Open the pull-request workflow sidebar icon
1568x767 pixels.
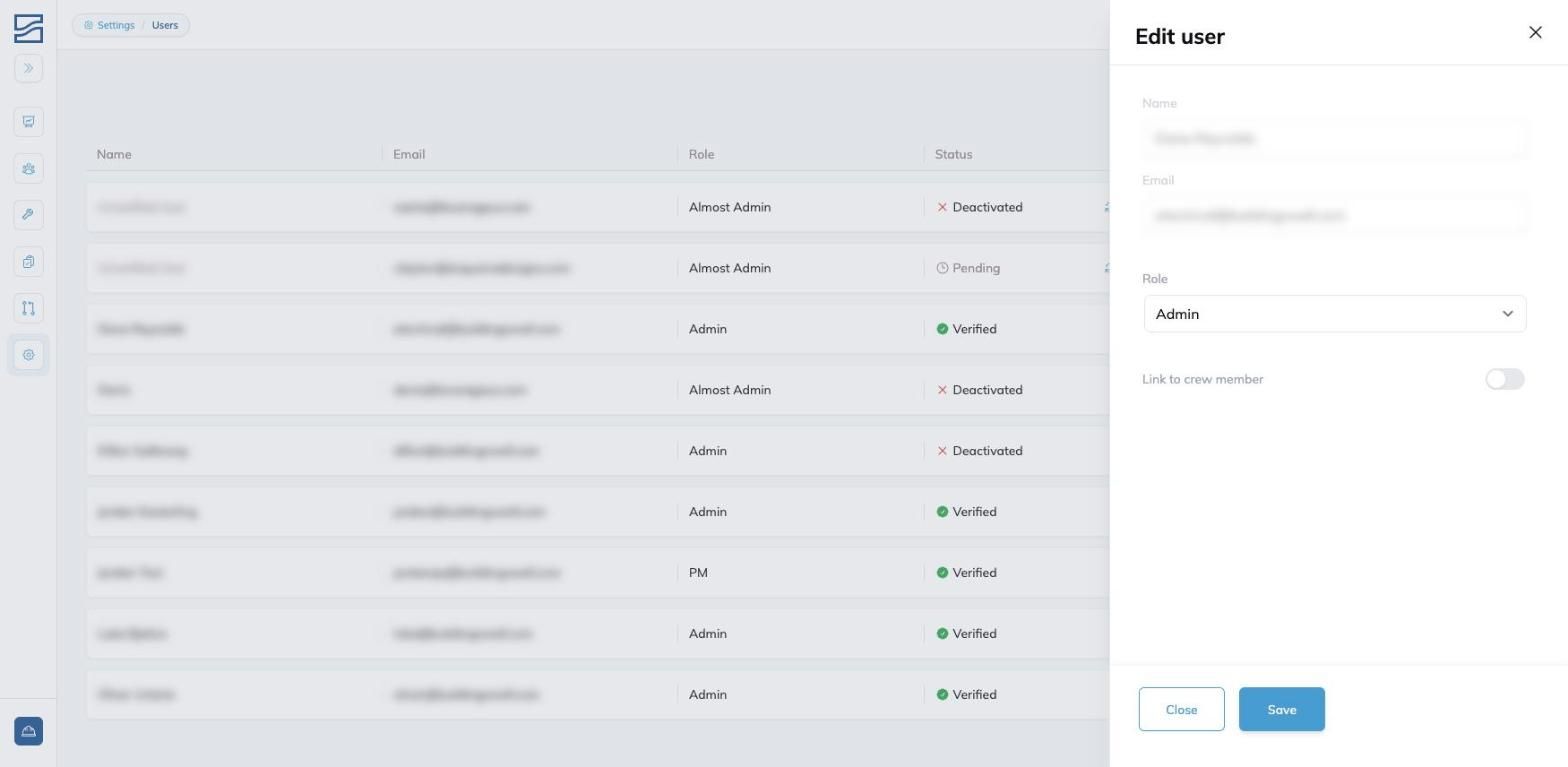click(28, 308)
